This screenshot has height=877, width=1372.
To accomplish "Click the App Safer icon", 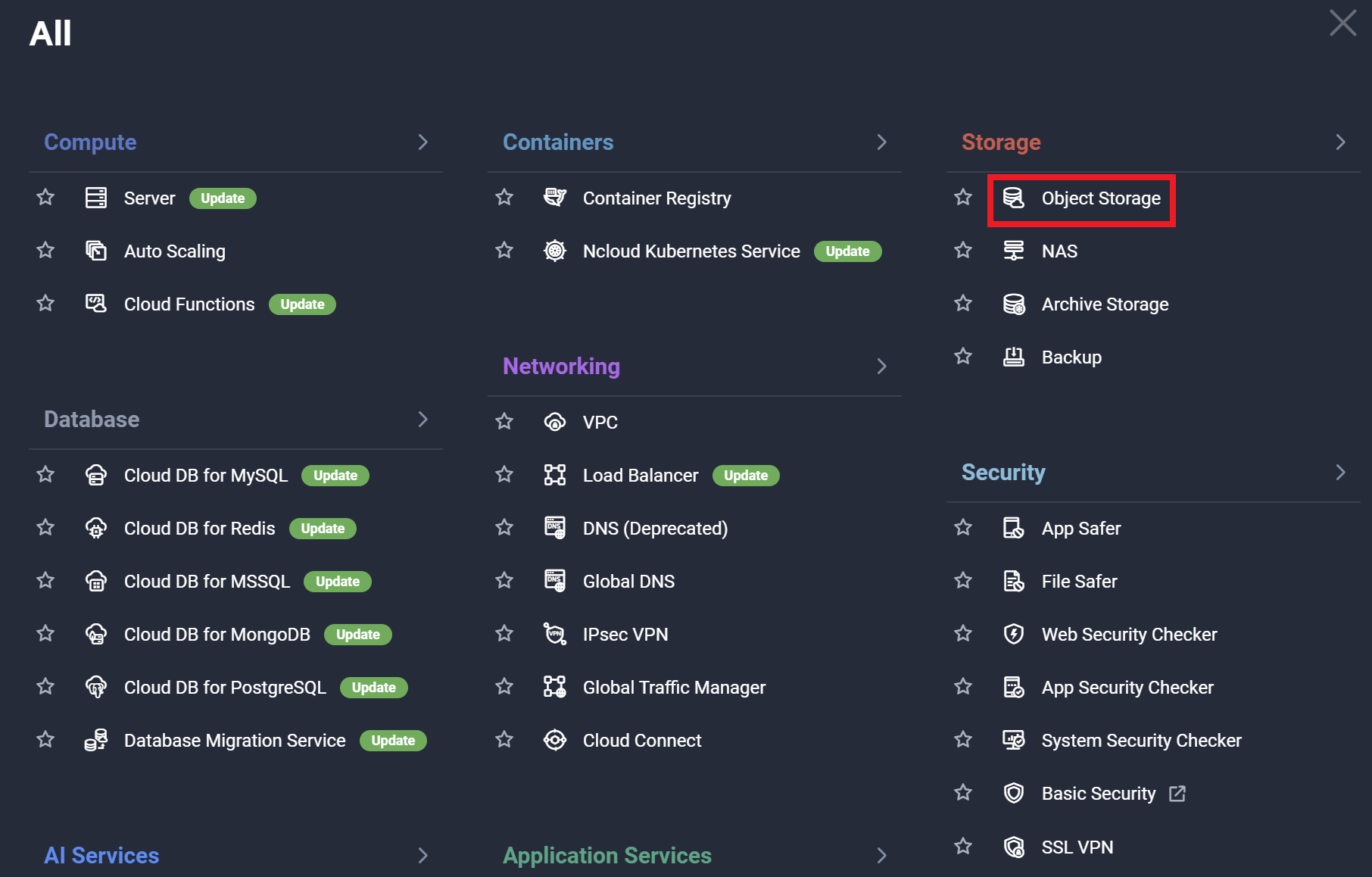I will click(x=1014, y=528).
